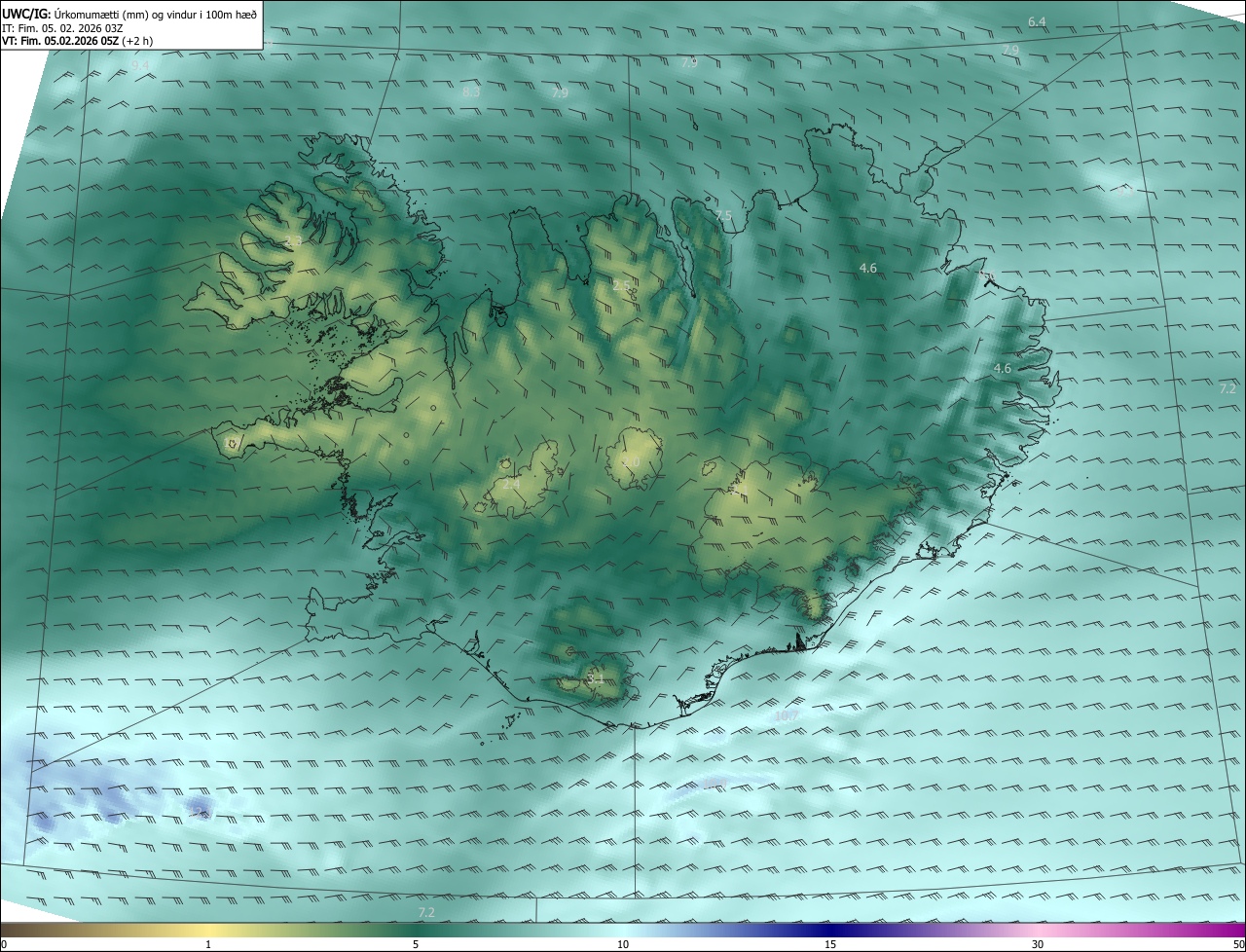Click the 7.5 value label on the map
The height and width of the screenshot is (952, 1246).
click(x=723, y=215)
